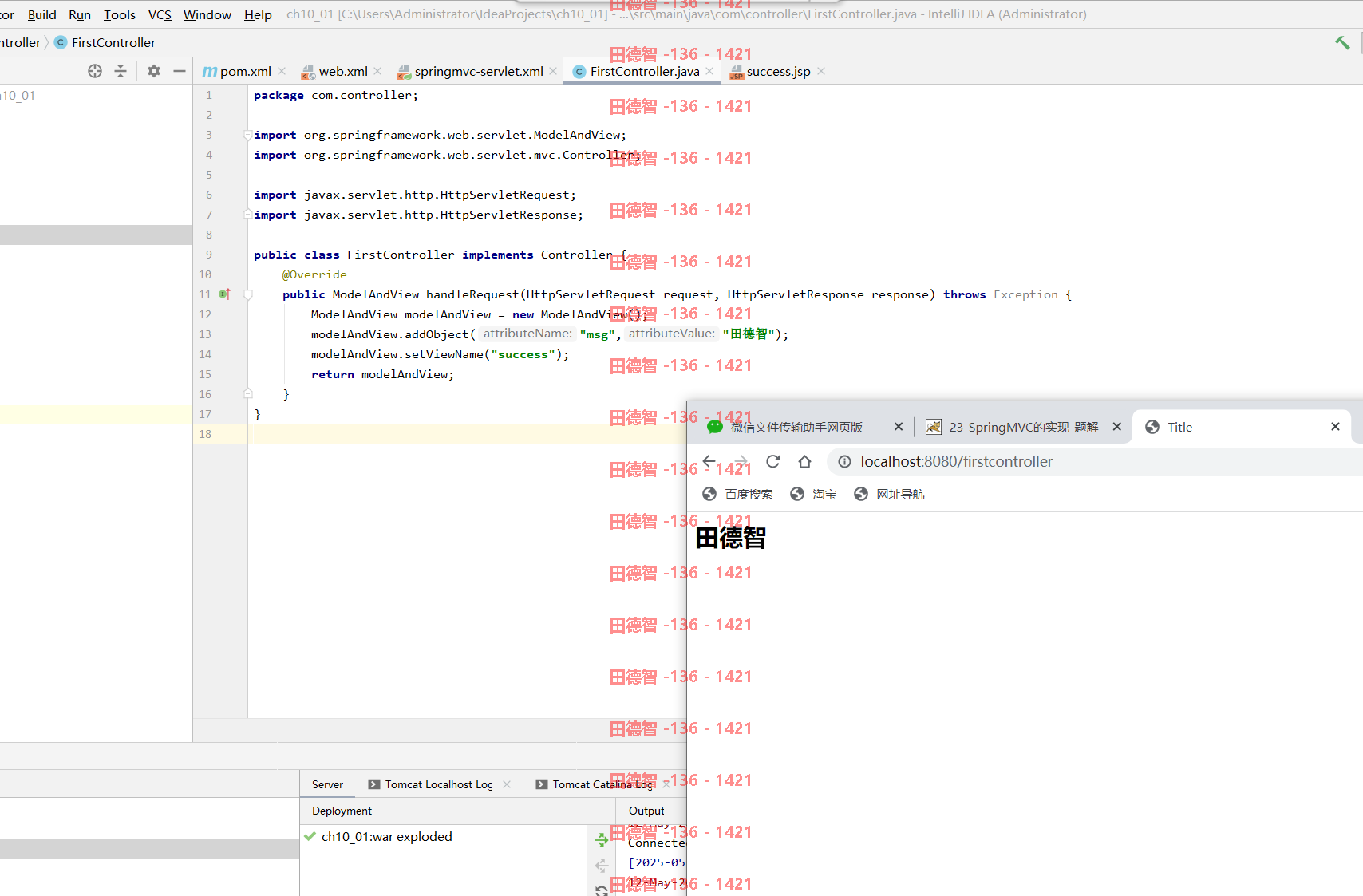Image resolution: width=1363 pixels, height=896 pixels.
Task: Click browser forward arrow
Action: (741, 461)
